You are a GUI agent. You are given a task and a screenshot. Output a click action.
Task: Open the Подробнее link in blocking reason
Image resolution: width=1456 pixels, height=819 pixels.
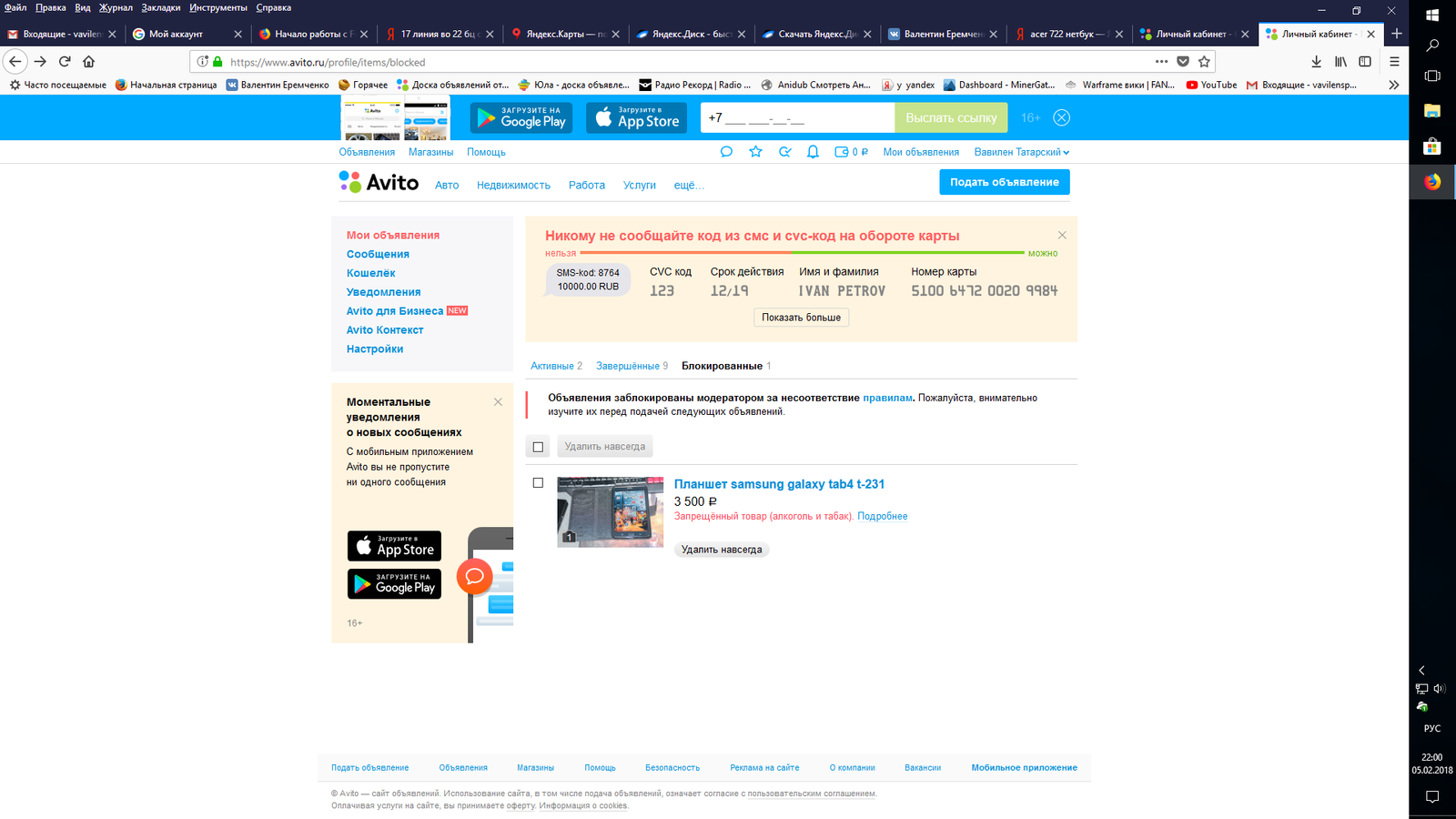point(882,516)
